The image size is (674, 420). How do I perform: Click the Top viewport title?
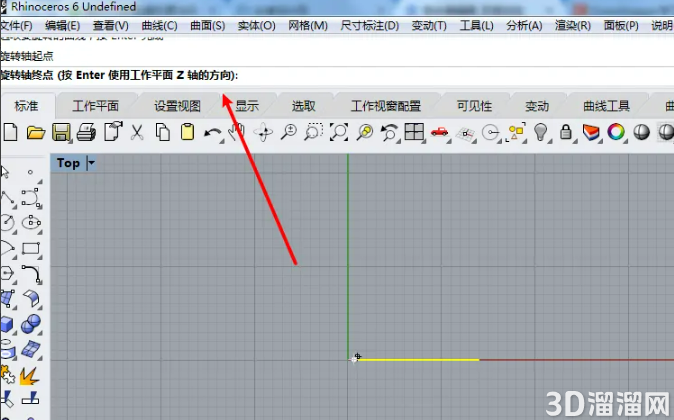coord(68,163)
